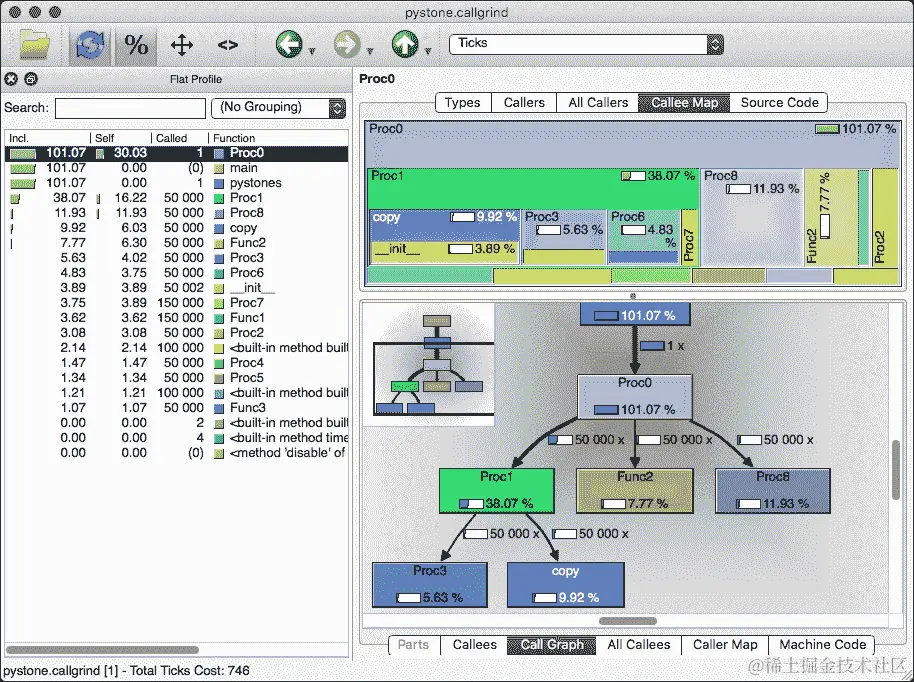Viewport: 914px width, 682px height.
Task: Select the Proc8 row in flat profile
Action: (x=177, y=213)
